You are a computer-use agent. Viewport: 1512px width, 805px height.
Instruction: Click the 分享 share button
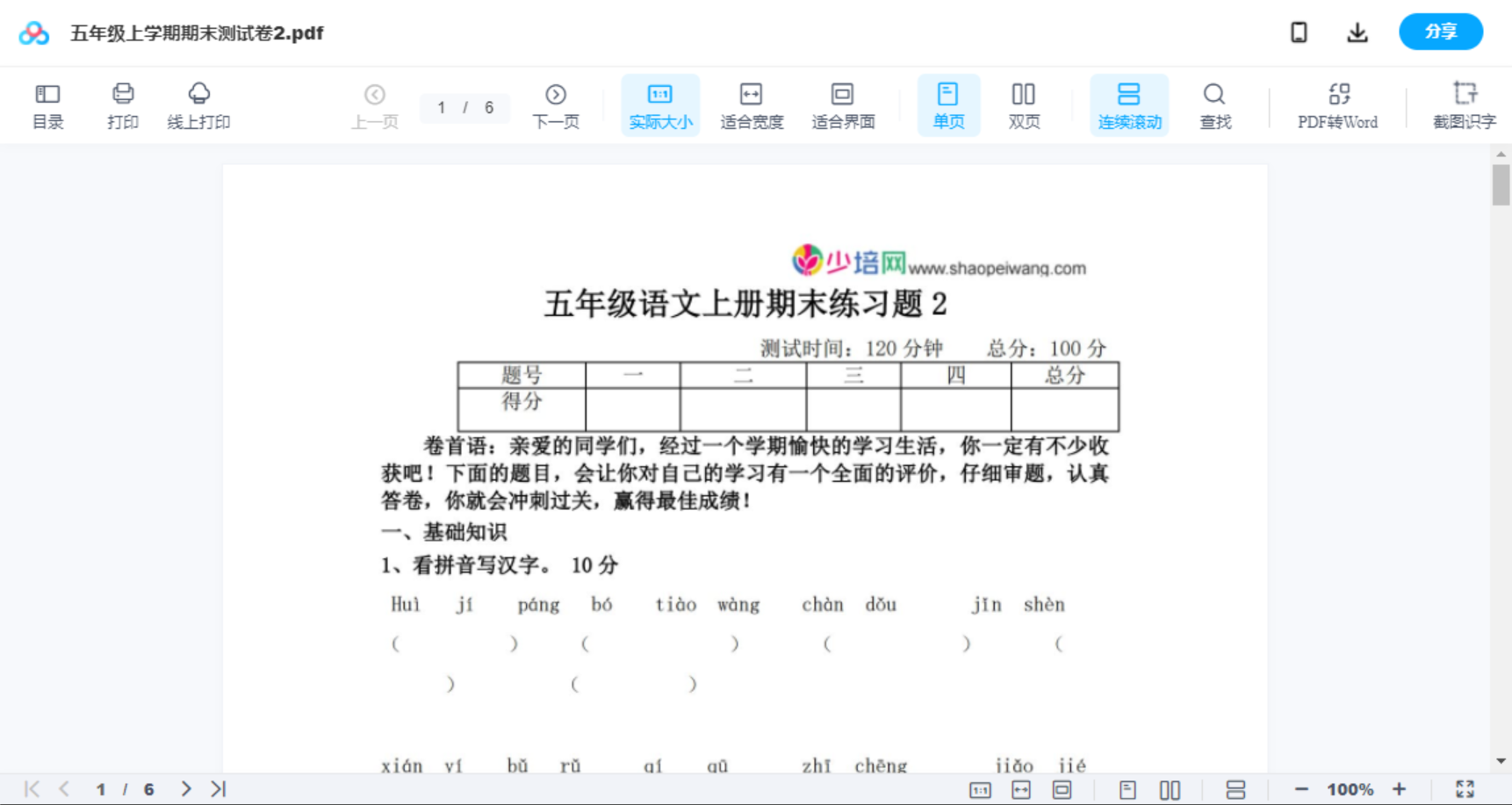tap(1440, 32)
